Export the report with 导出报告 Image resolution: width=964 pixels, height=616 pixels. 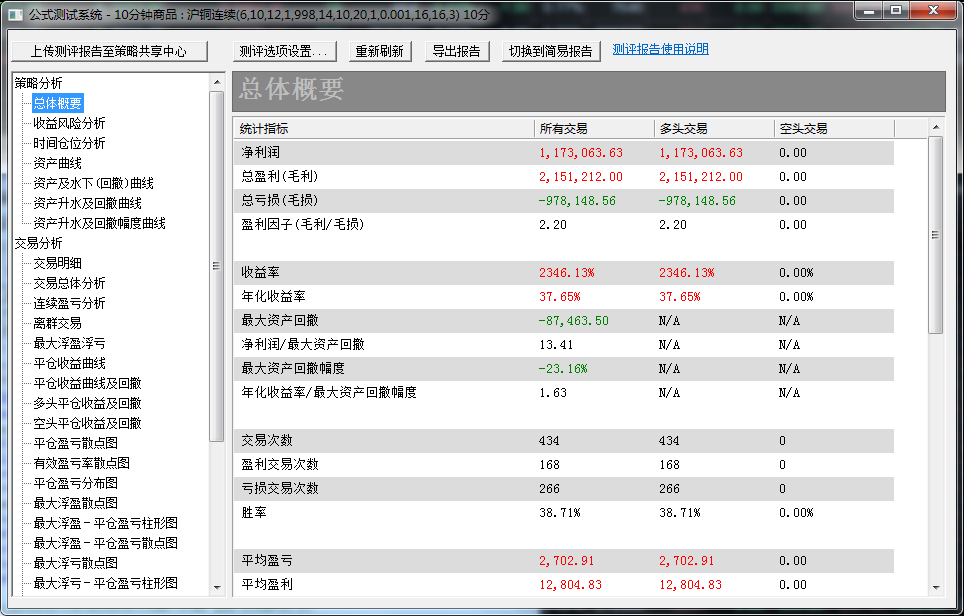[456, 51]
